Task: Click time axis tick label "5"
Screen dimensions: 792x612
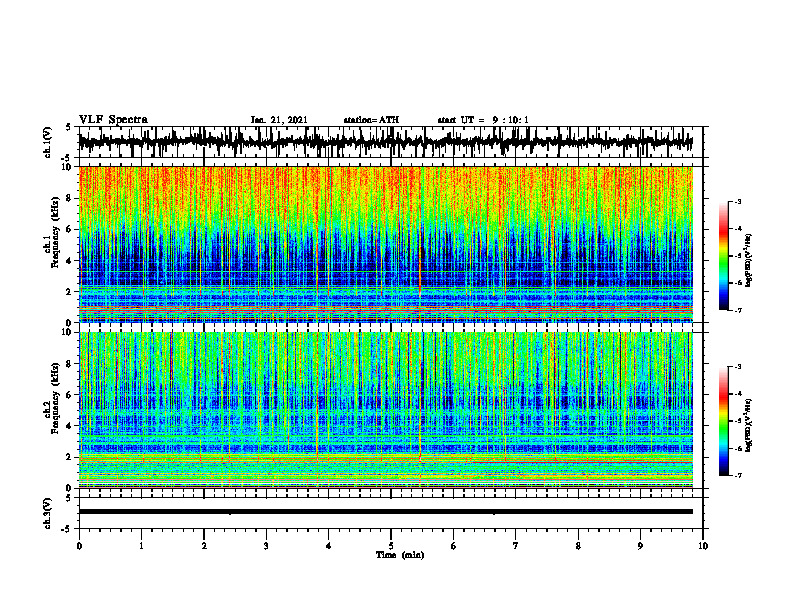Action: (391, 546)
